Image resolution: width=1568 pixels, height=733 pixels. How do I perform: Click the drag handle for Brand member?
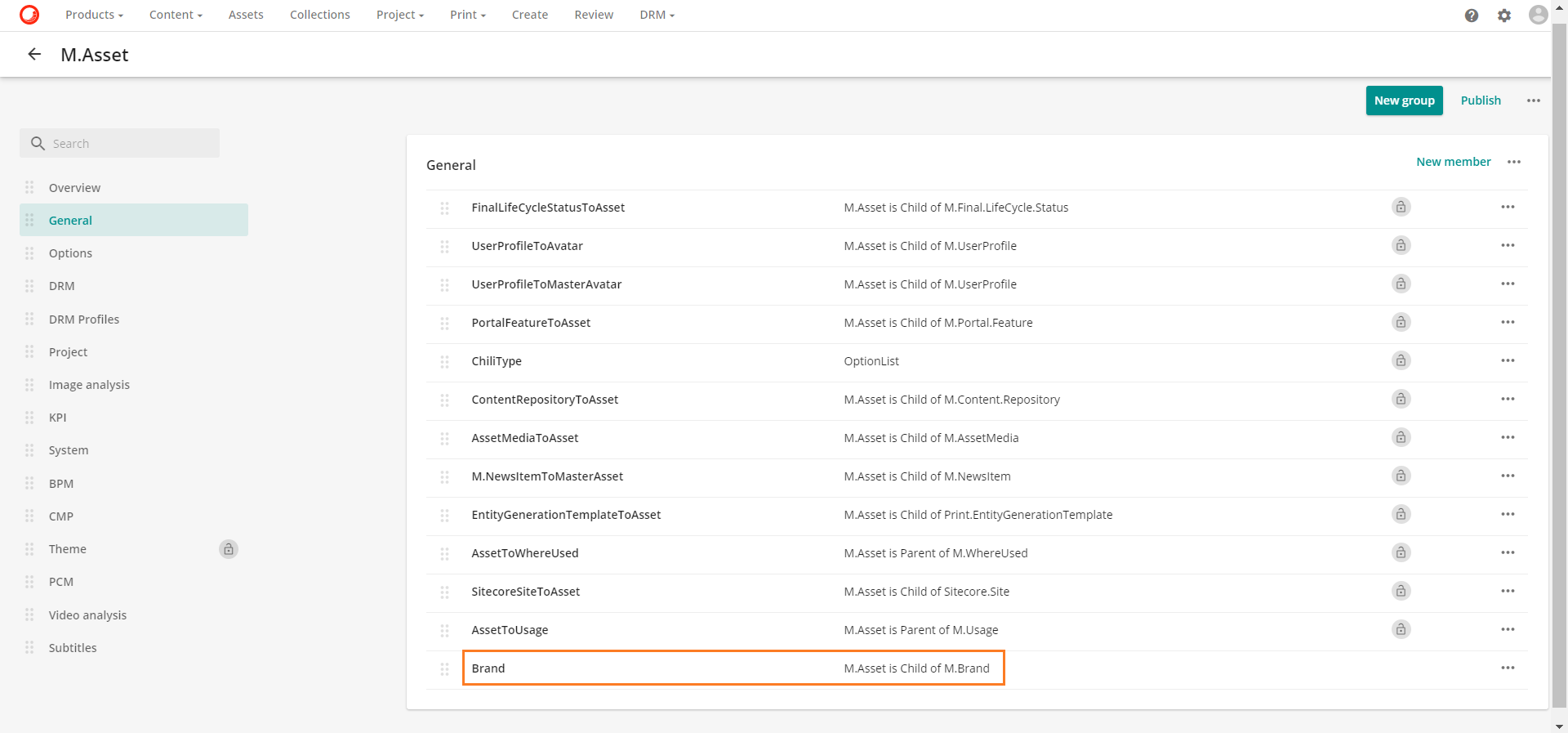click(445, 668)
